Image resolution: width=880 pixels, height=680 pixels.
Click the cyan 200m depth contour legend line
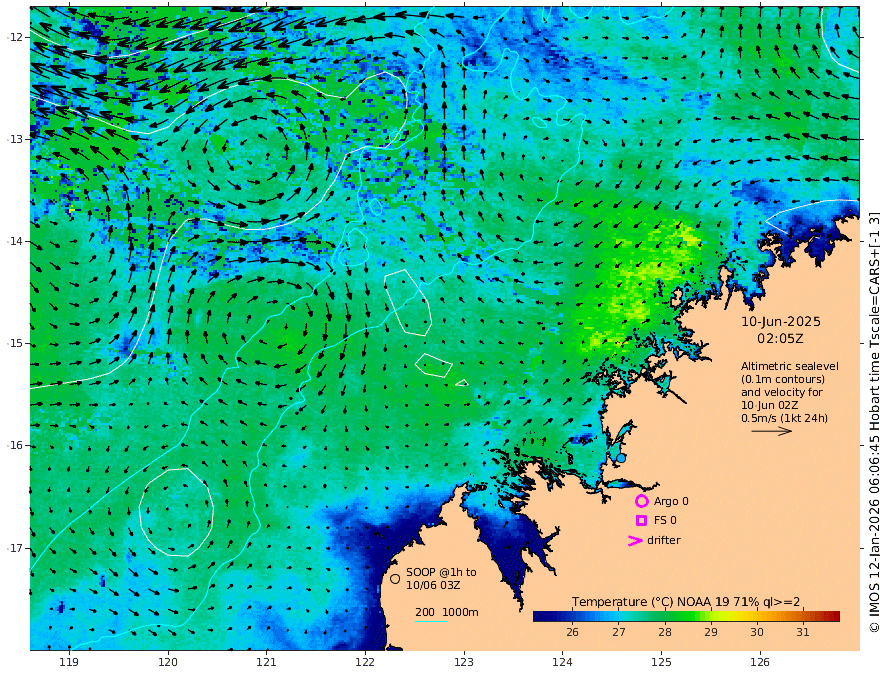pyautogui.click(x=431, y=621)
